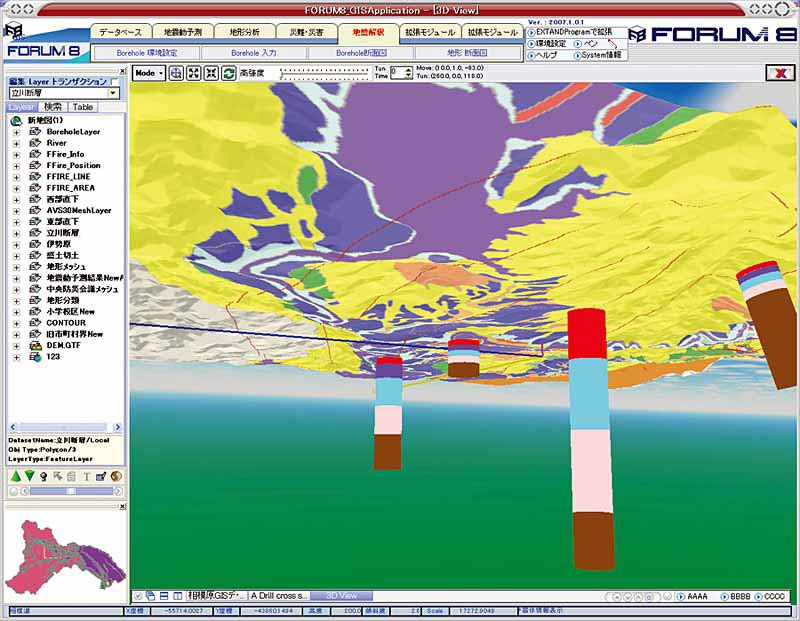Click the globe icon beside layer 123
The image size is (800, 621).
pos(35,357)
